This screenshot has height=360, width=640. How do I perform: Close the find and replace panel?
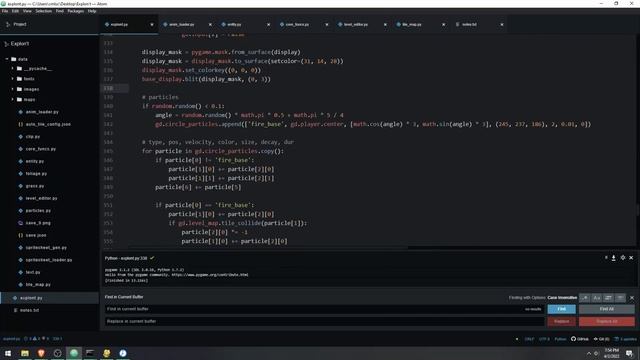point(632,298)
